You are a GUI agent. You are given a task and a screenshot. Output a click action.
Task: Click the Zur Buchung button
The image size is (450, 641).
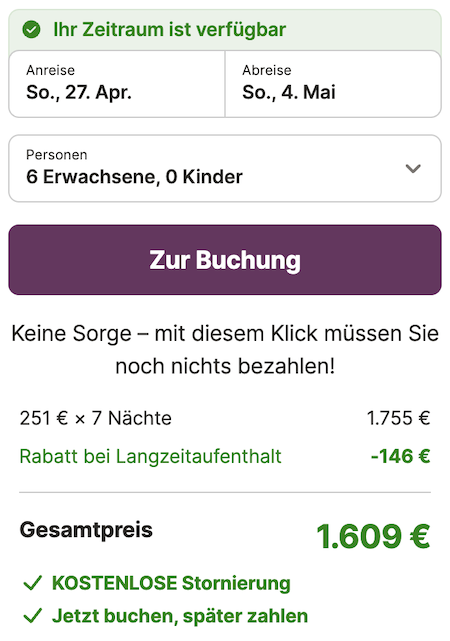coord(225,260)
